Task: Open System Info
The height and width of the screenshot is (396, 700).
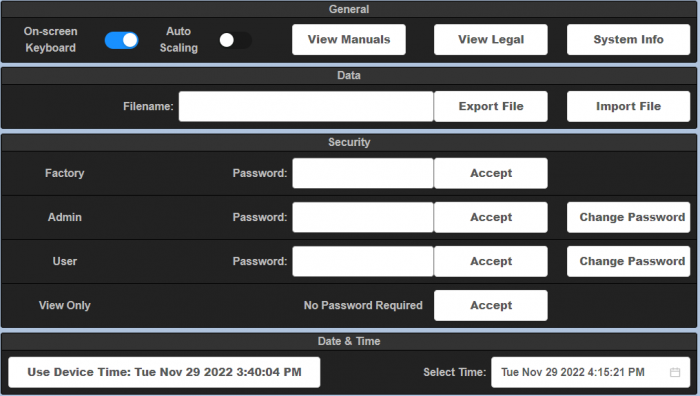Action: [x=628, y=40]
